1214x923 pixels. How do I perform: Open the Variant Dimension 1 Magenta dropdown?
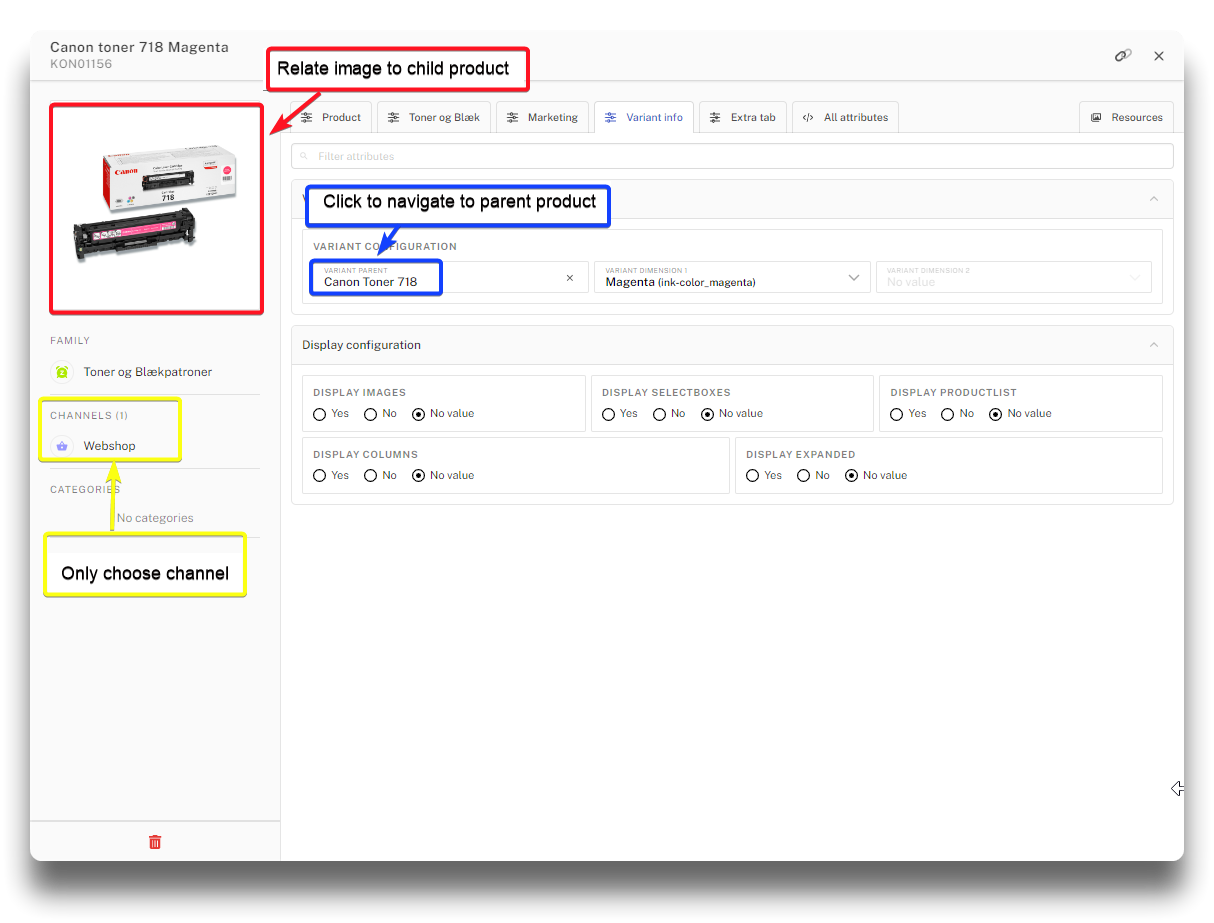853,278
